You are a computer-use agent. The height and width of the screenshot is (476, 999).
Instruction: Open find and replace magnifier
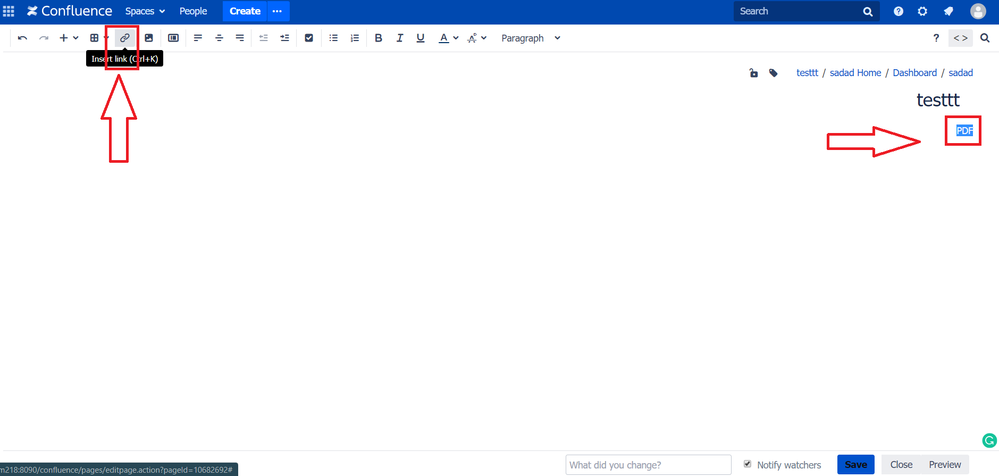point(986,38)
